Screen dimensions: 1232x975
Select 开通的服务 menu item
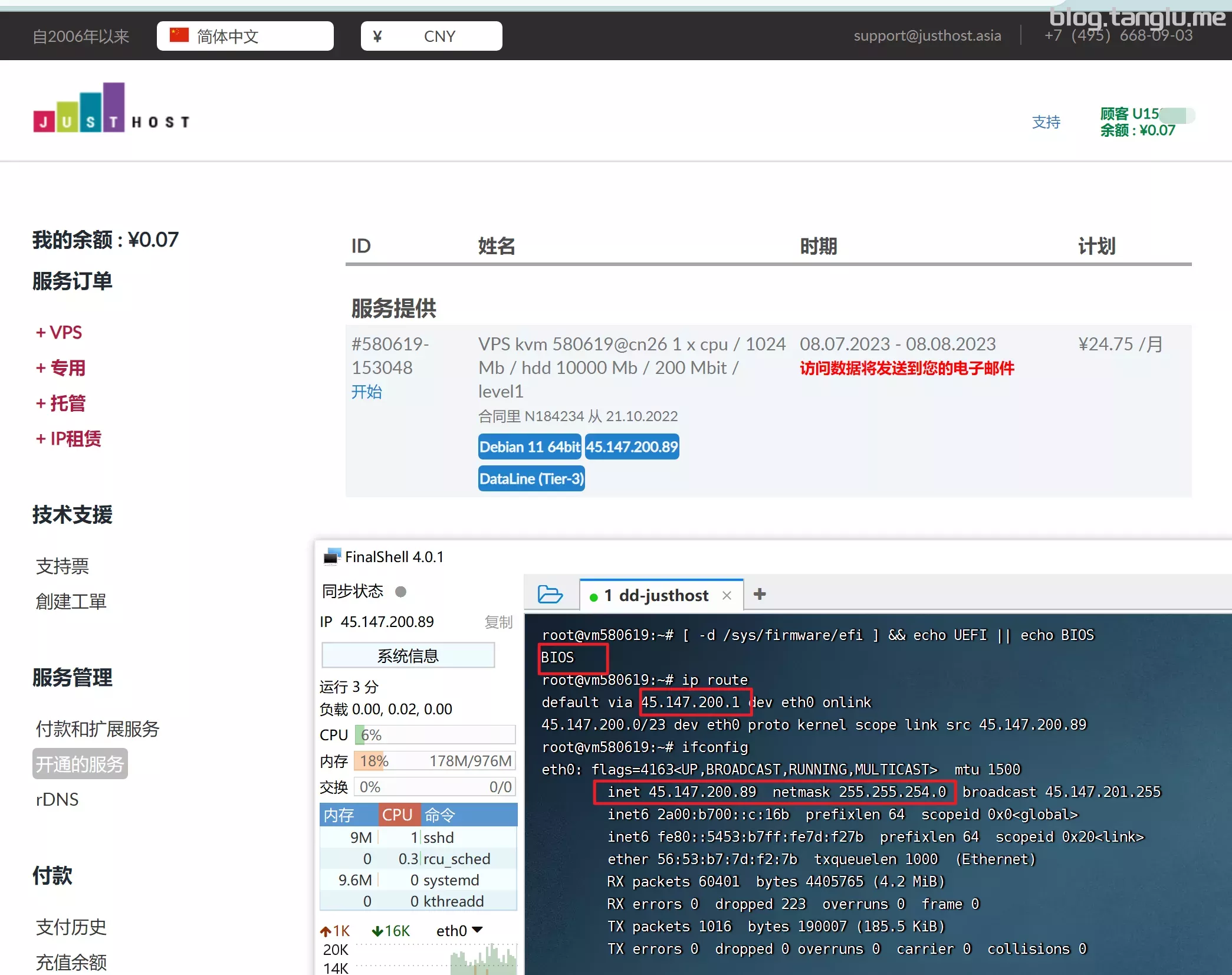coord(80,764)
